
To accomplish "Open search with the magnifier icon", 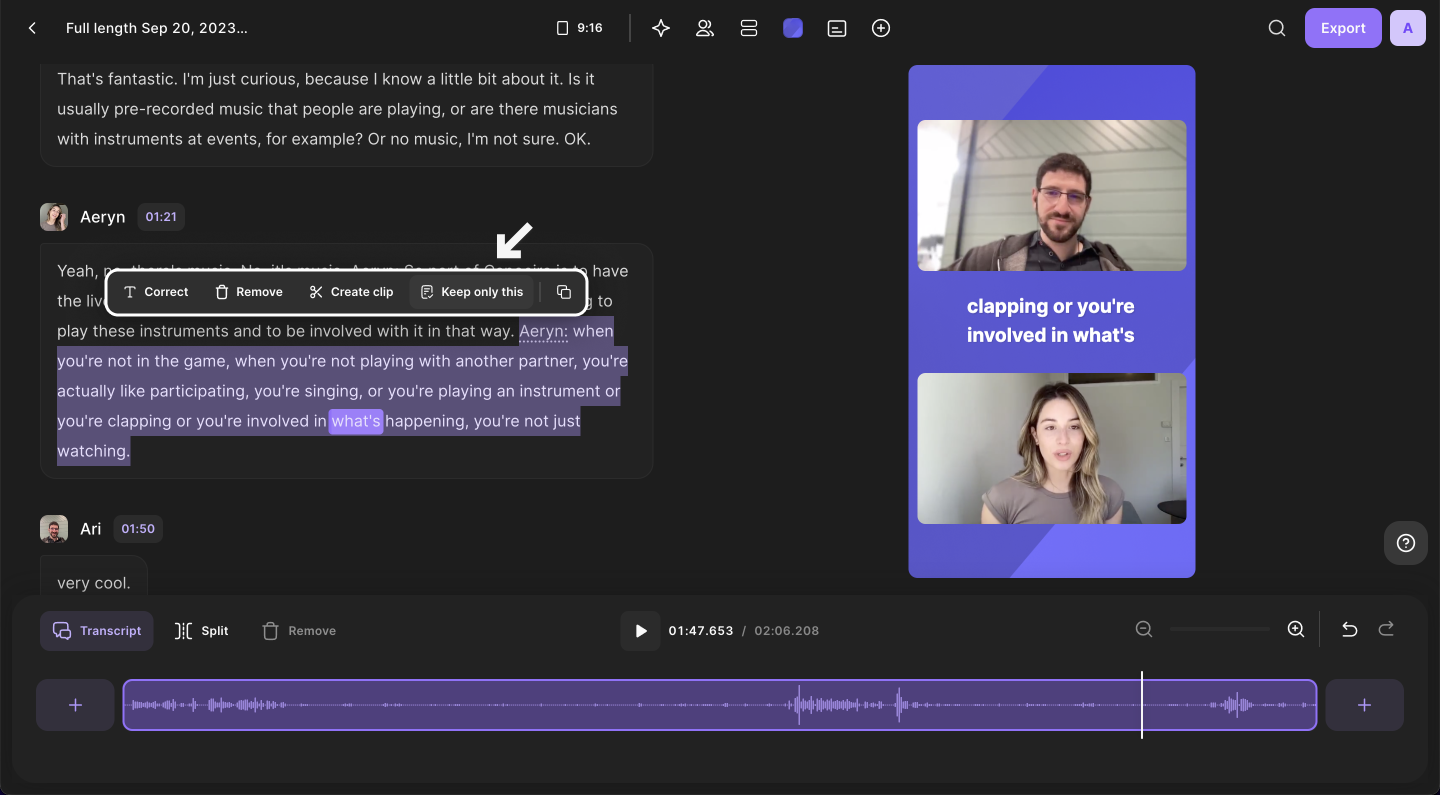I will tap(1277, 28).
